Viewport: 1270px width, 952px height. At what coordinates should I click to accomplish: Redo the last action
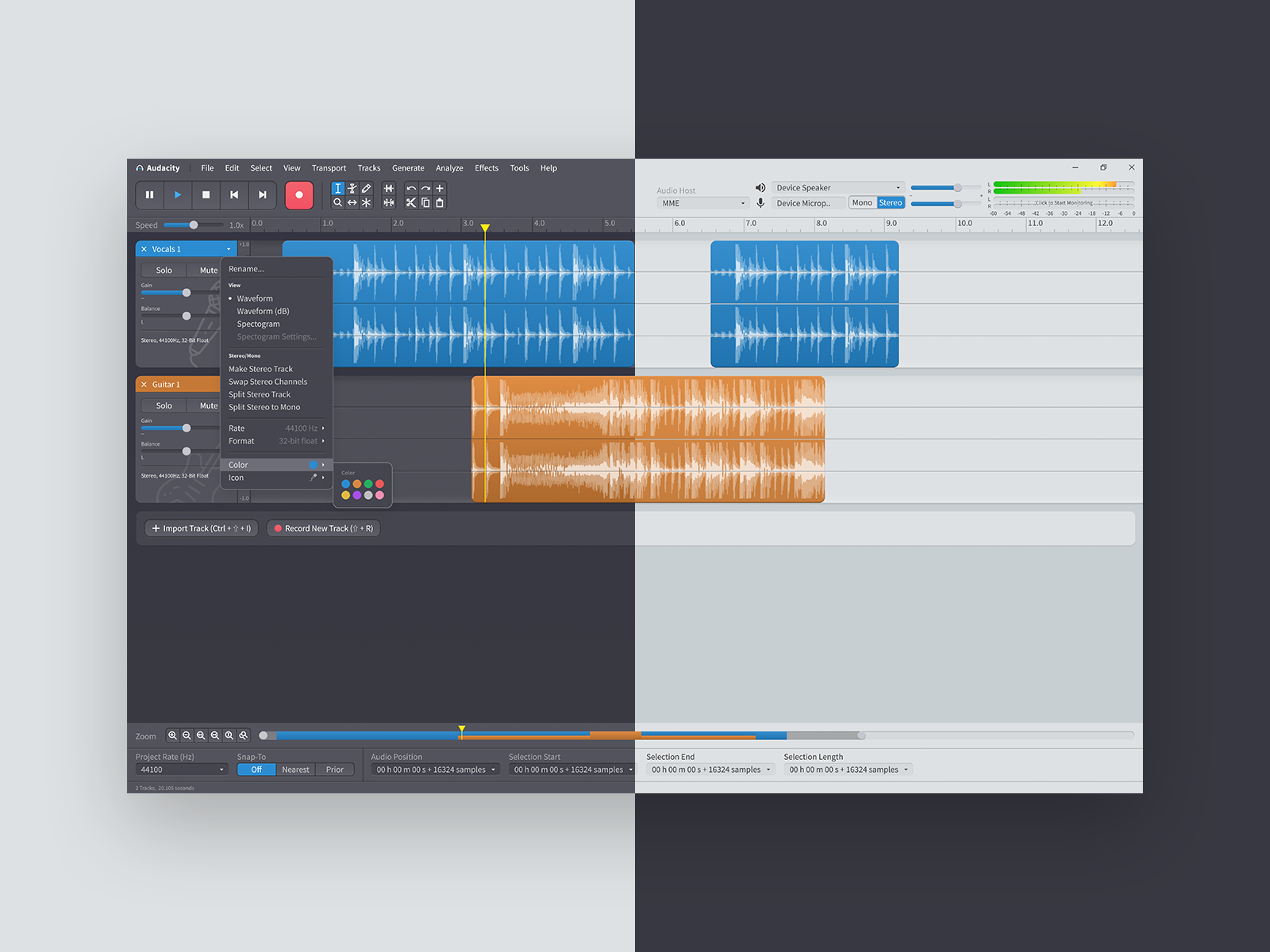[x=425, y=189]
